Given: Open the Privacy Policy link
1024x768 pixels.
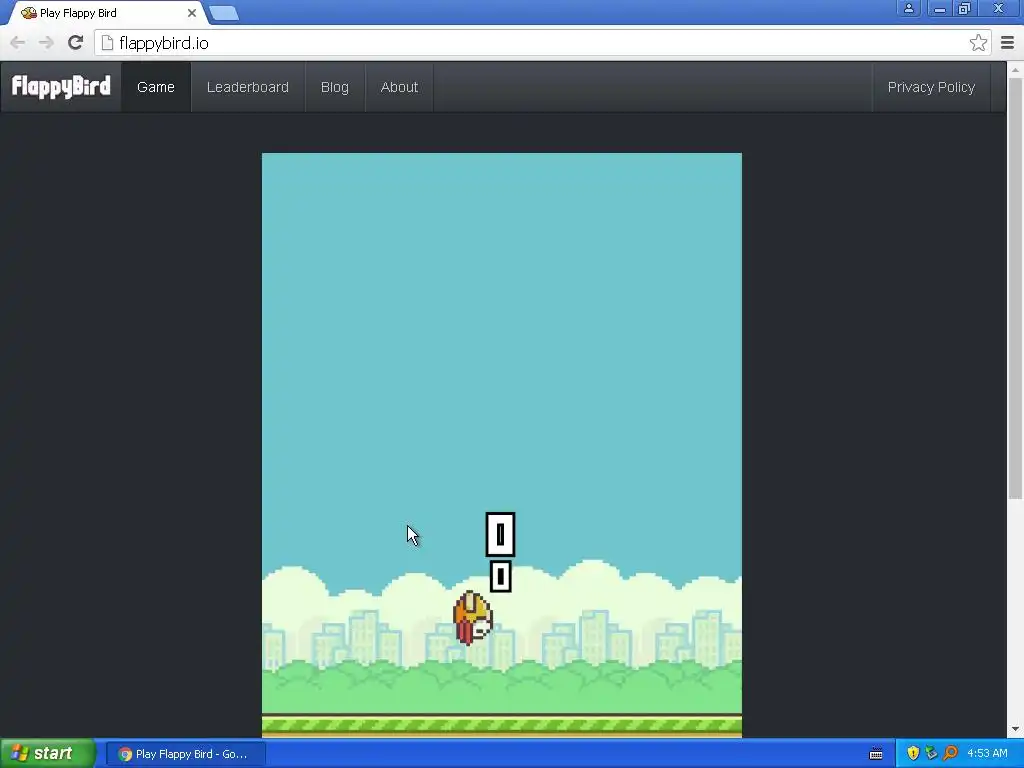Looking at the screenshot, I should (x=931, y=87).
